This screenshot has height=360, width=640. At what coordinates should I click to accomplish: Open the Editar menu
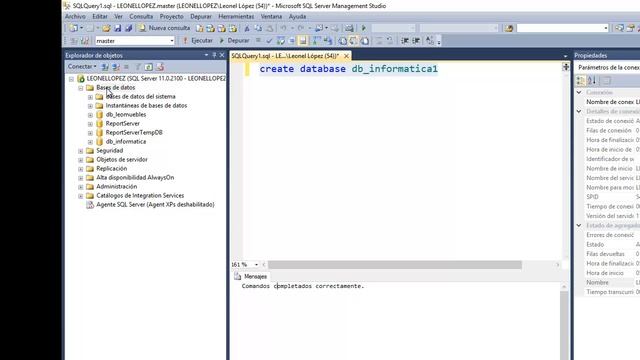(100, 16)
